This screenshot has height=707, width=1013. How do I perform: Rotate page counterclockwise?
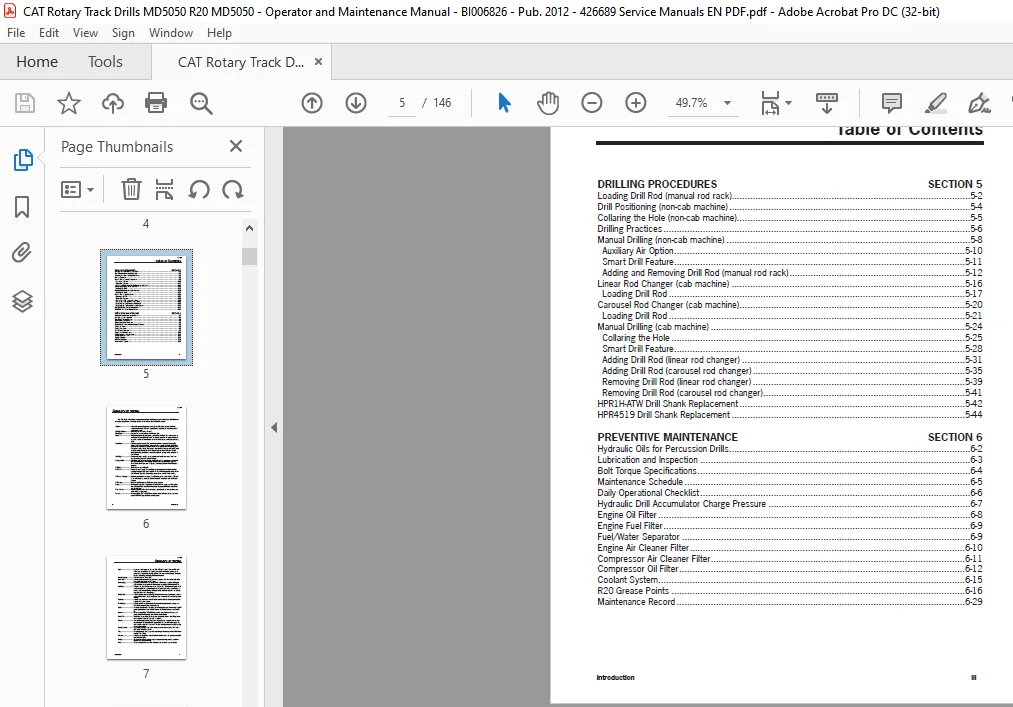(199, 189)
